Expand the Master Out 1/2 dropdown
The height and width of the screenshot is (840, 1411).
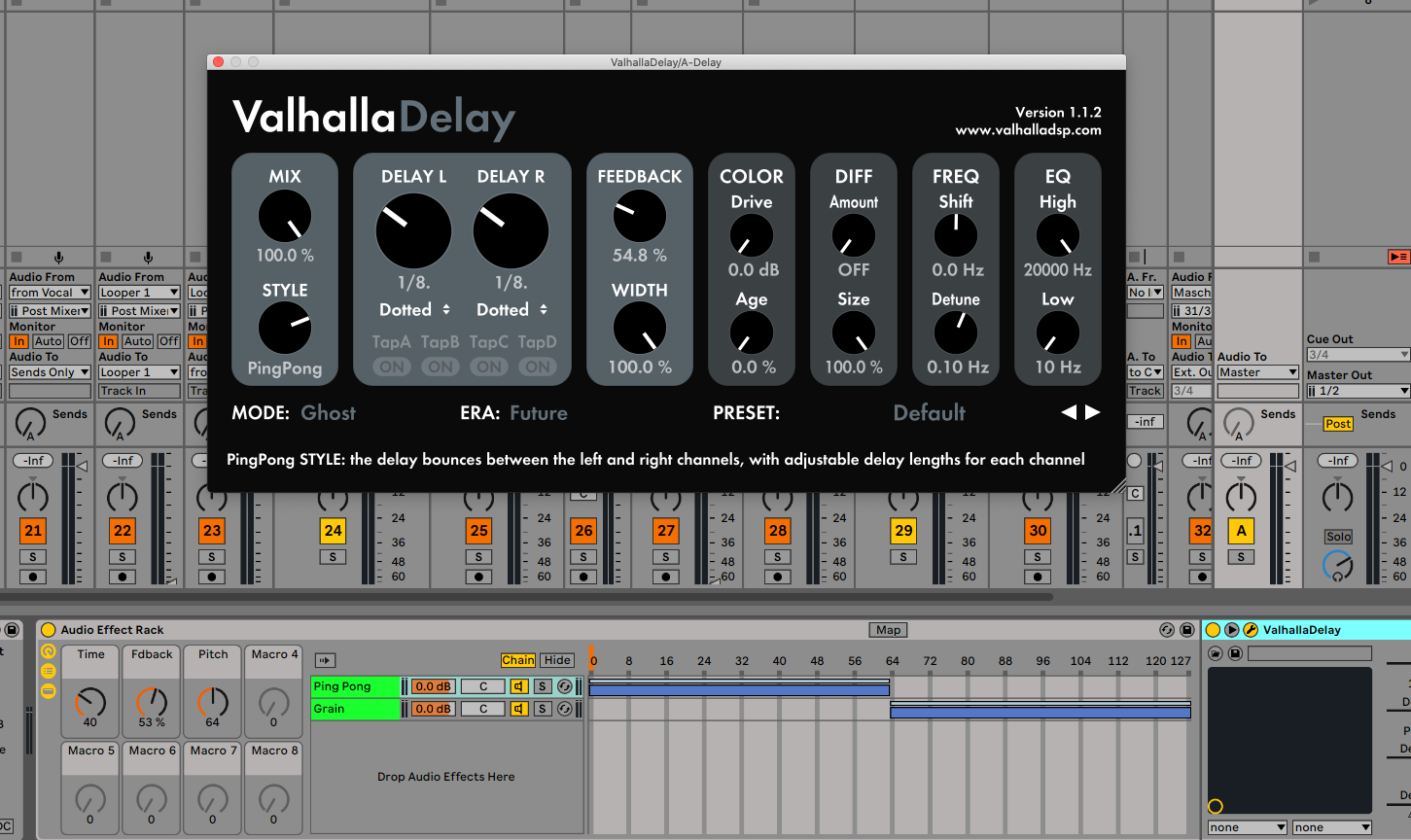[x=1358, y=391]
